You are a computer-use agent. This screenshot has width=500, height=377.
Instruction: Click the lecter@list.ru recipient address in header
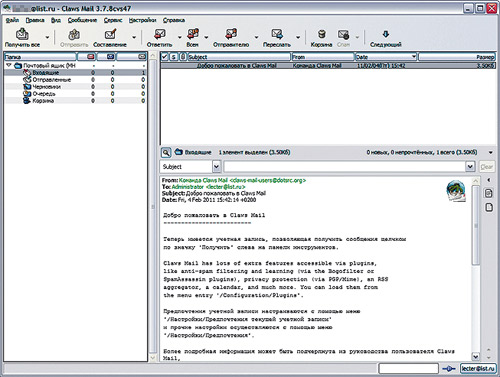225,187
